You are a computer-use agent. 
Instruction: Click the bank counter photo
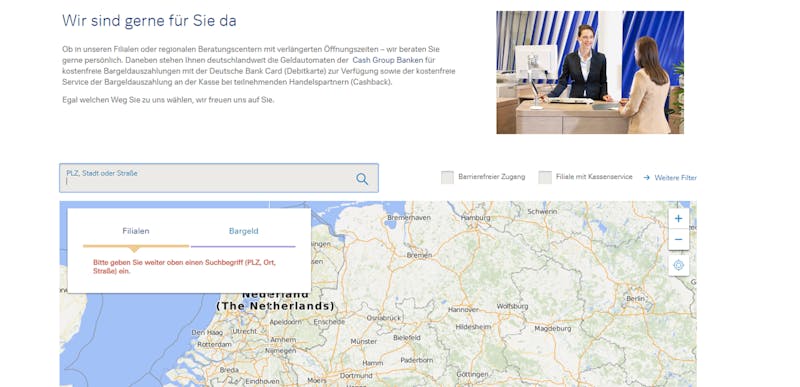point(590,72)
